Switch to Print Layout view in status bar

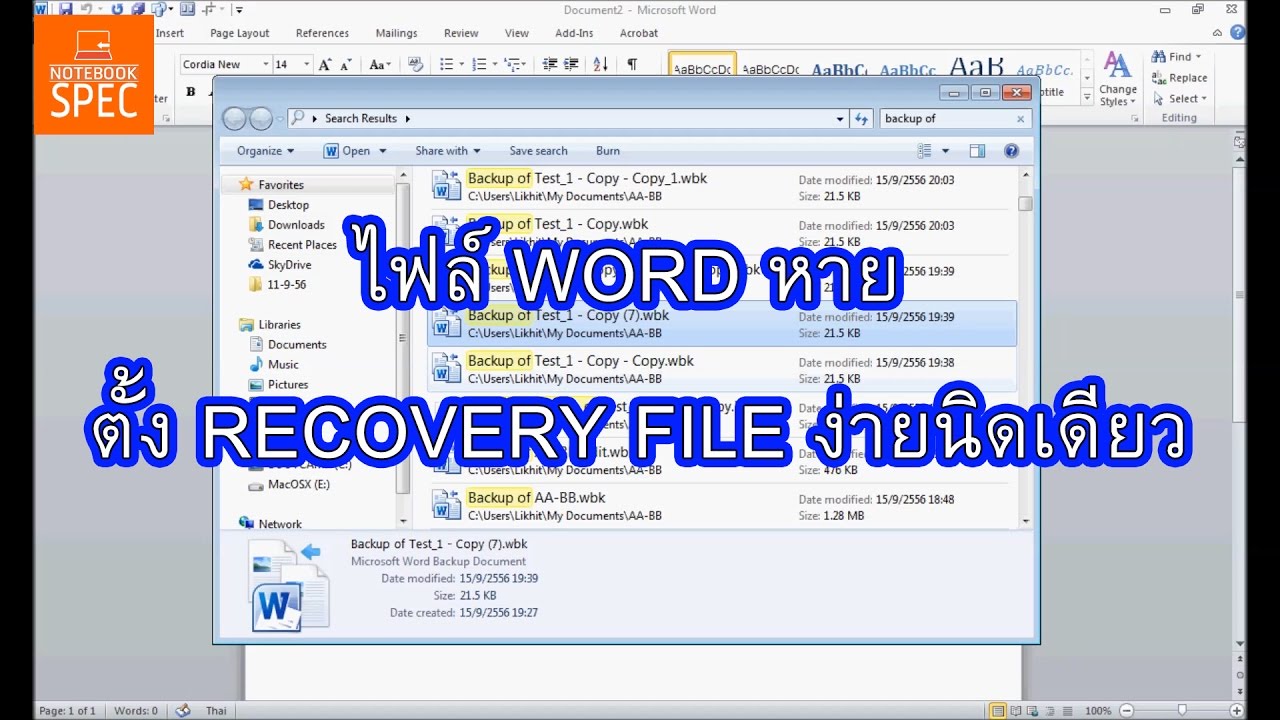[997, 711]
